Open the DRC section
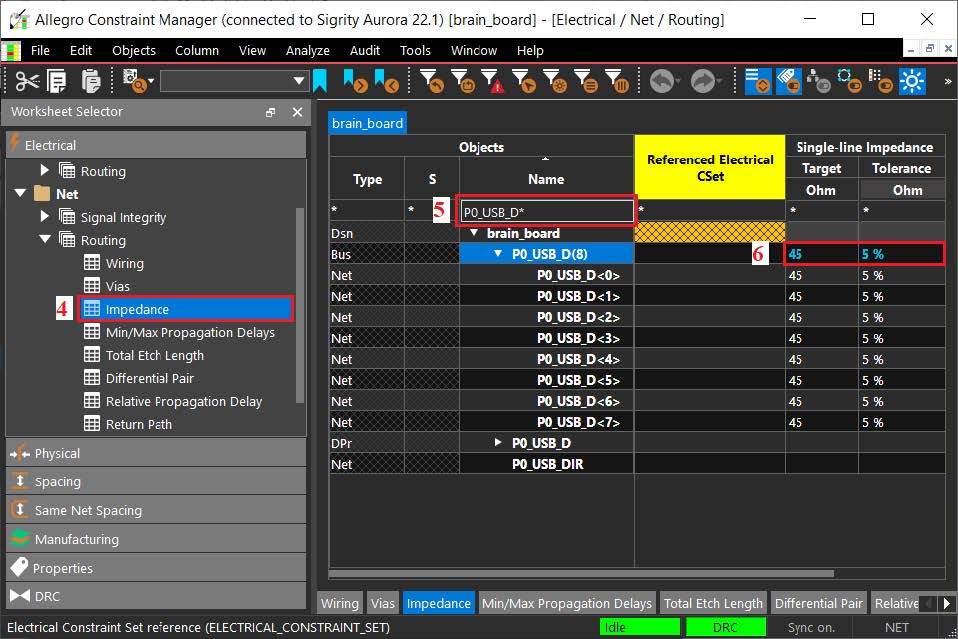 [156, 596]
